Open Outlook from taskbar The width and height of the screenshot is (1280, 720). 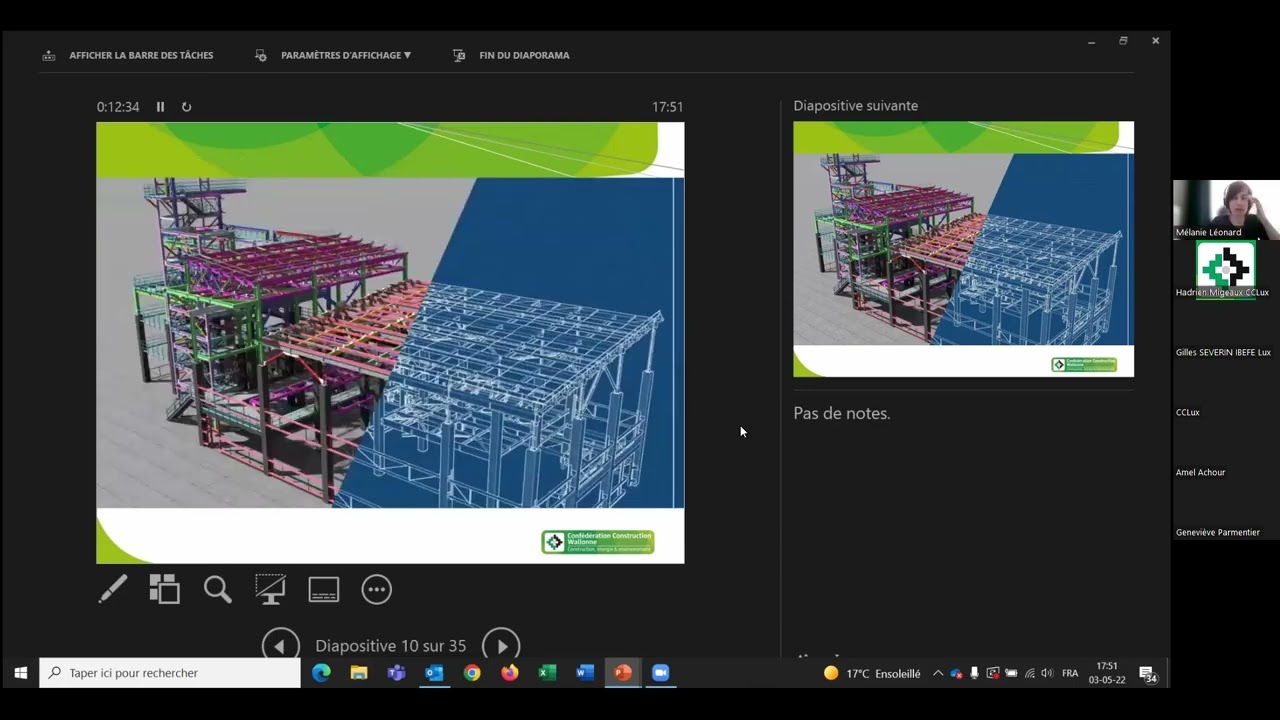pyautogui.click(x=434, y=673)
